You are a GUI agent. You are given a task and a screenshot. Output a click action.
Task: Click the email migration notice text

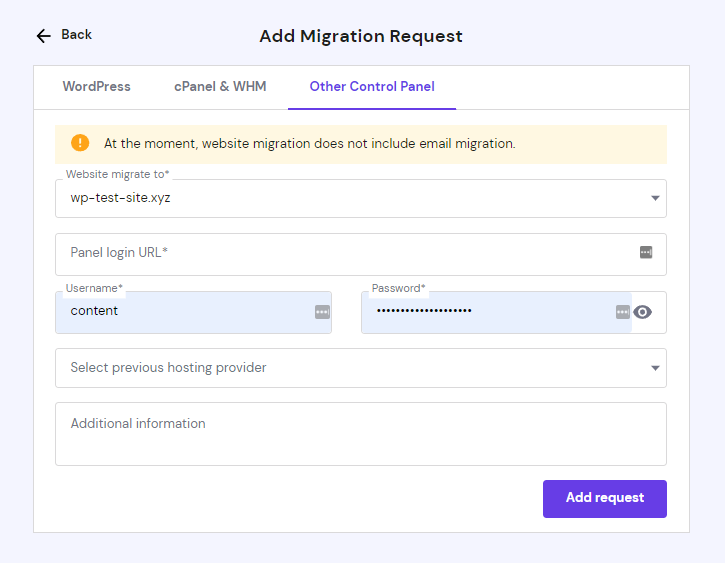point(310,144)
